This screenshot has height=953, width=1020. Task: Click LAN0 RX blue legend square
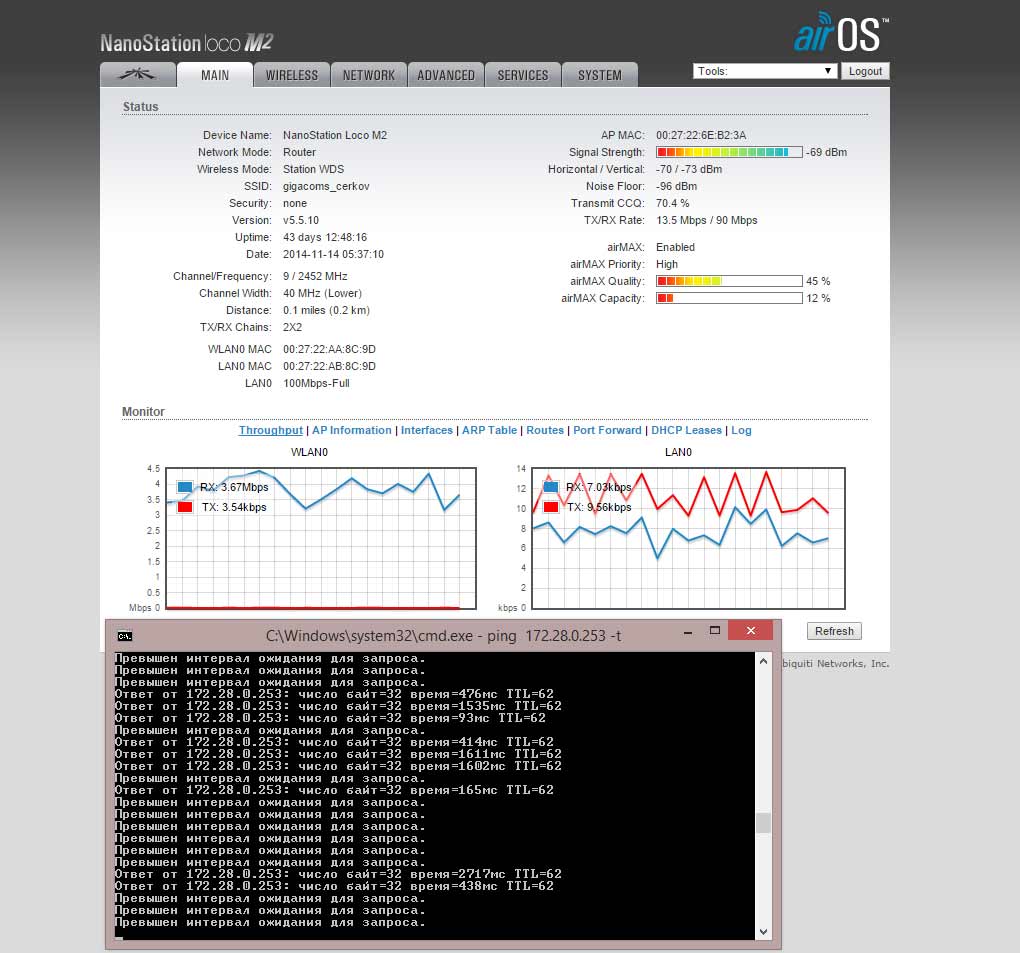(551, 487)
